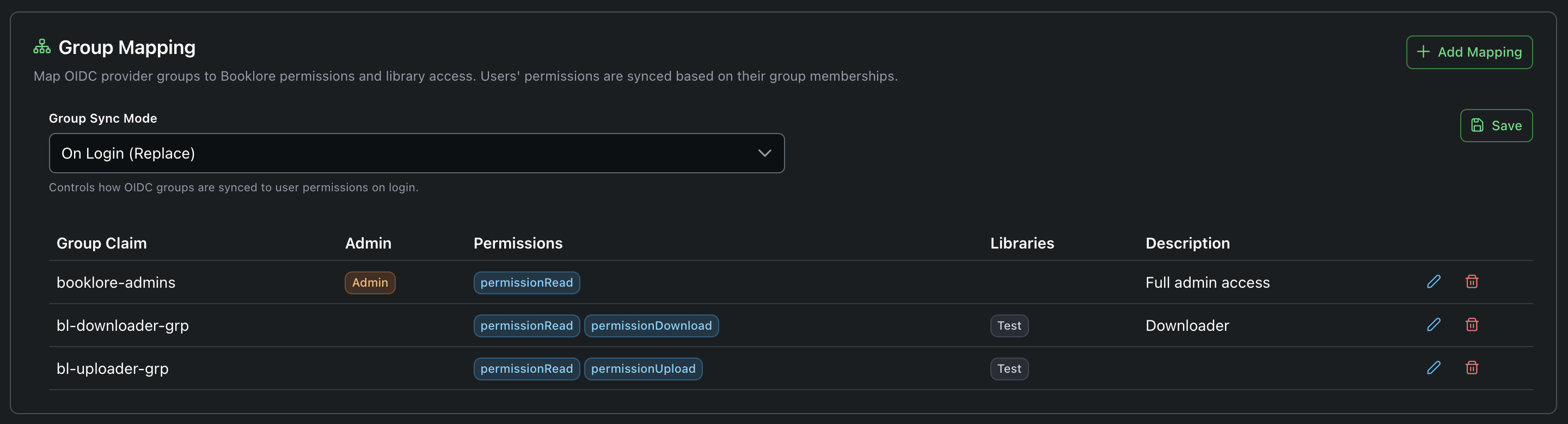Delete the booklore-admins mapping trash icon

click(1472, 281)
